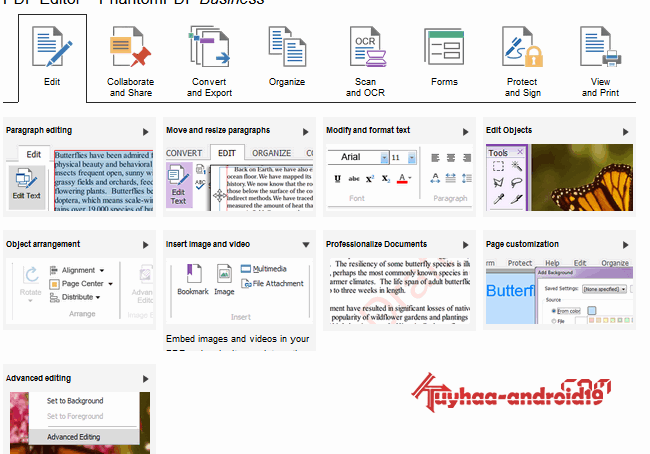Image resolution: width=650 pixels, height=454 pixels.
Task: Switch to the EDIT ribbon tab
Action: [227, 153]
